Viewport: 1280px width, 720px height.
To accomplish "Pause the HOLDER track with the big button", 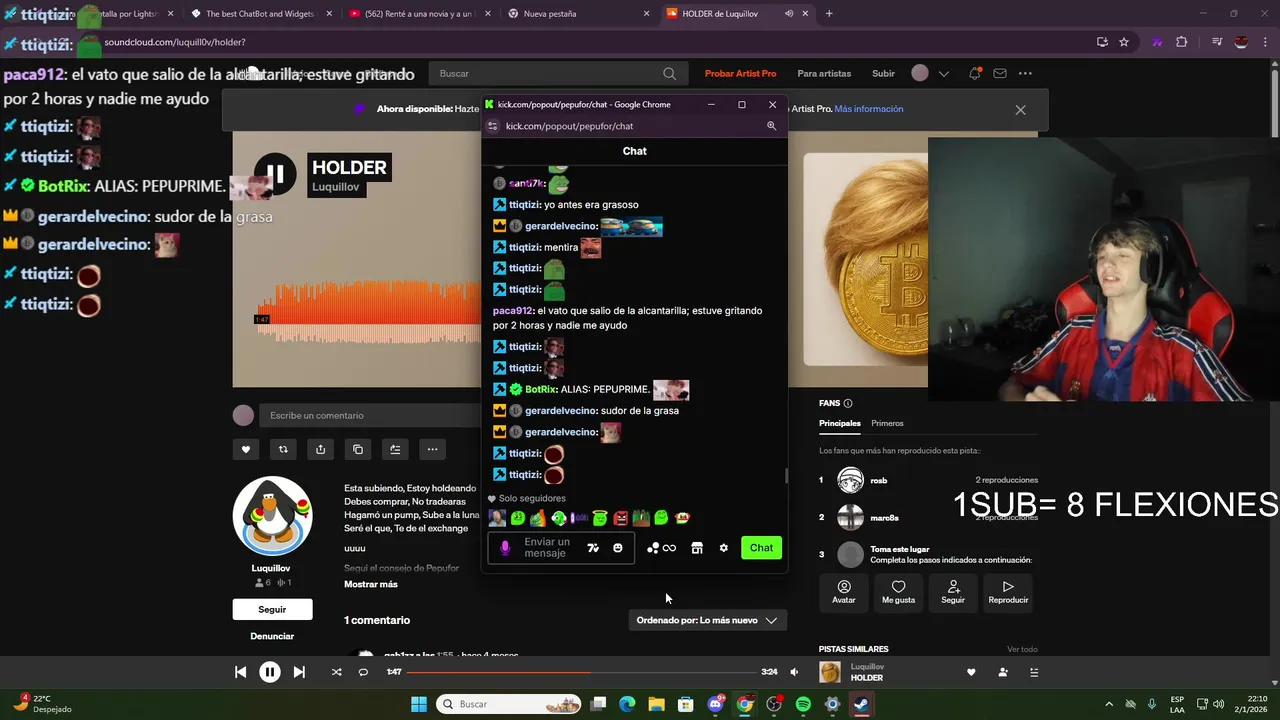I will (x=274, y=174).
